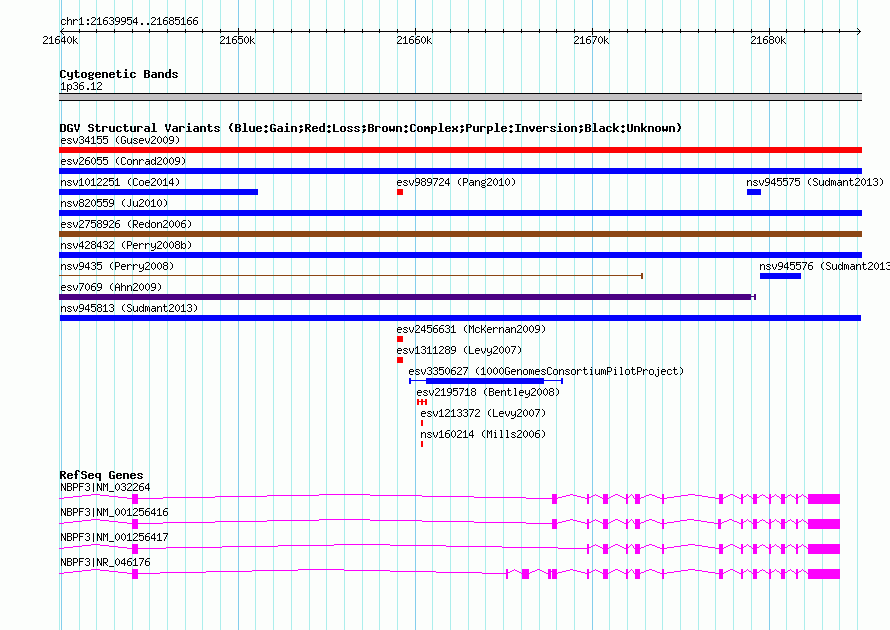Click the DGV Structural Variants track title

point(370,128)
